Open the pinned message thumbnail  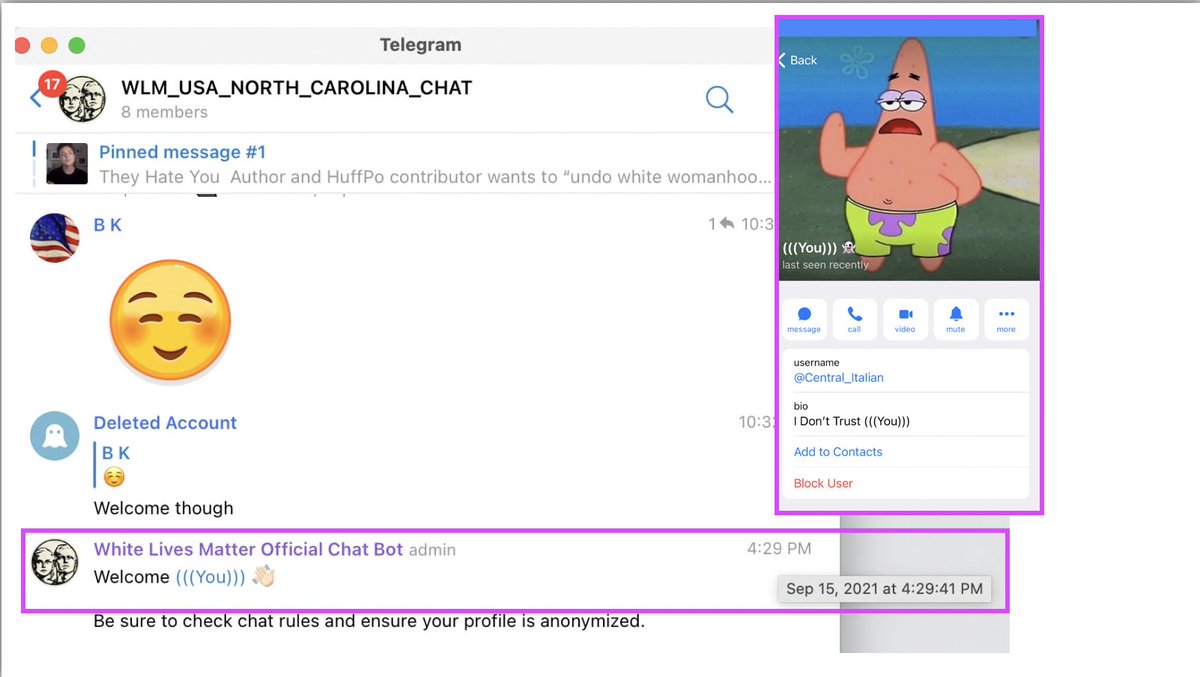click(67, 164)
